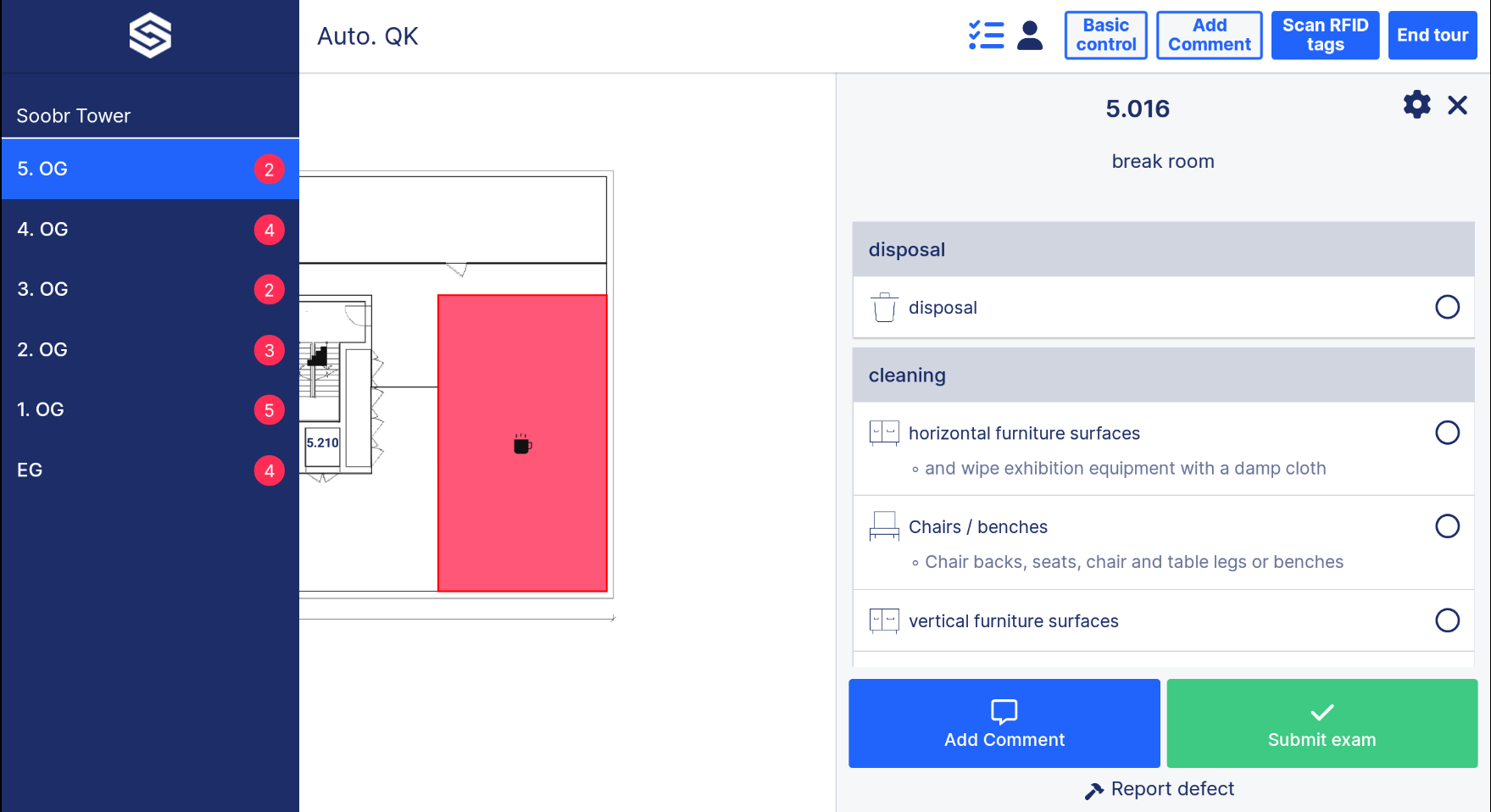The width and height of the screenshot is (1491, 812).
Task: Check off horizontal furniture surfaces
Action: pyautogui.click(x=1447, y=433)
